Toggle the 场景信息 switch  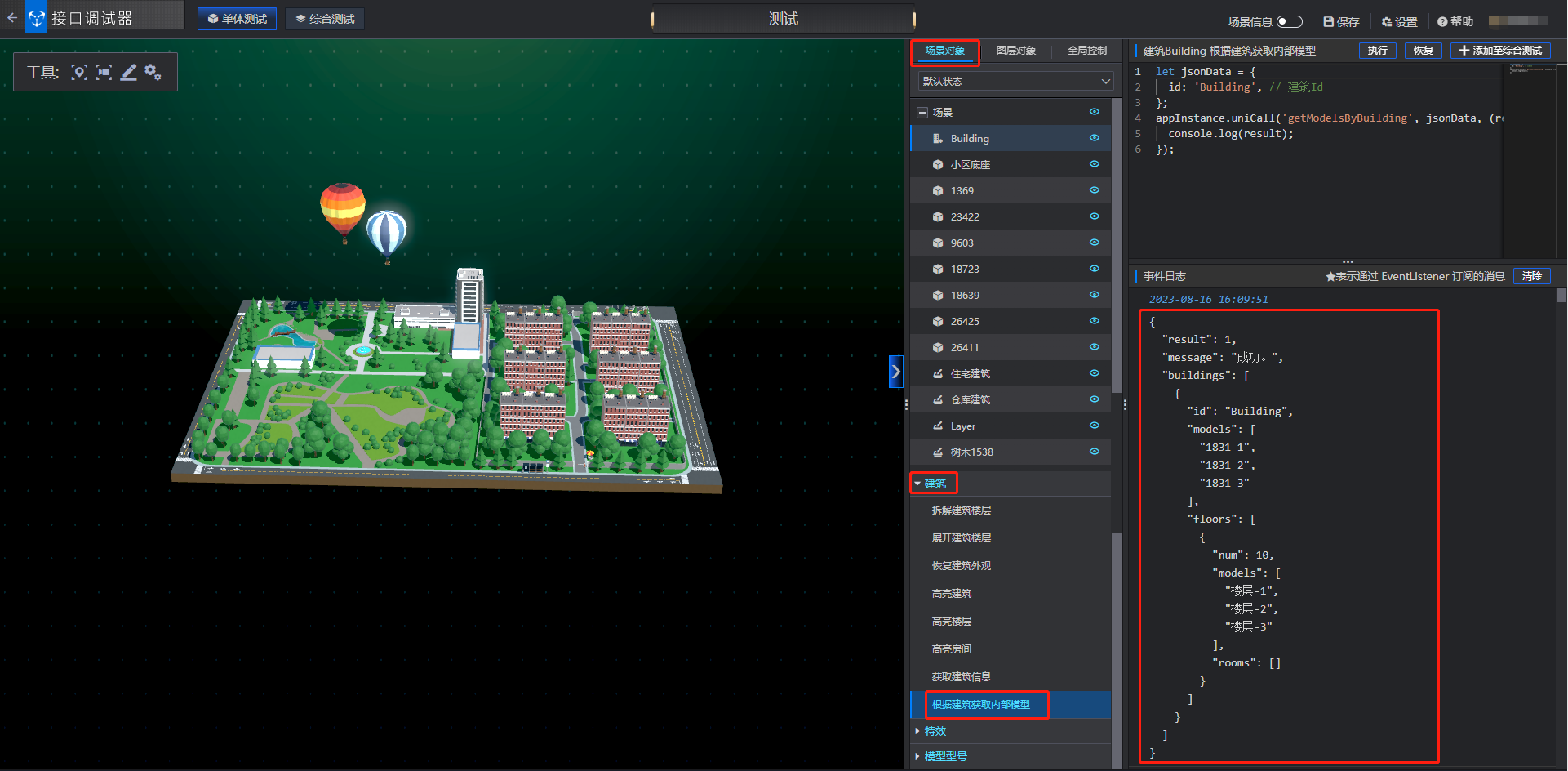tap(1289, 22)
